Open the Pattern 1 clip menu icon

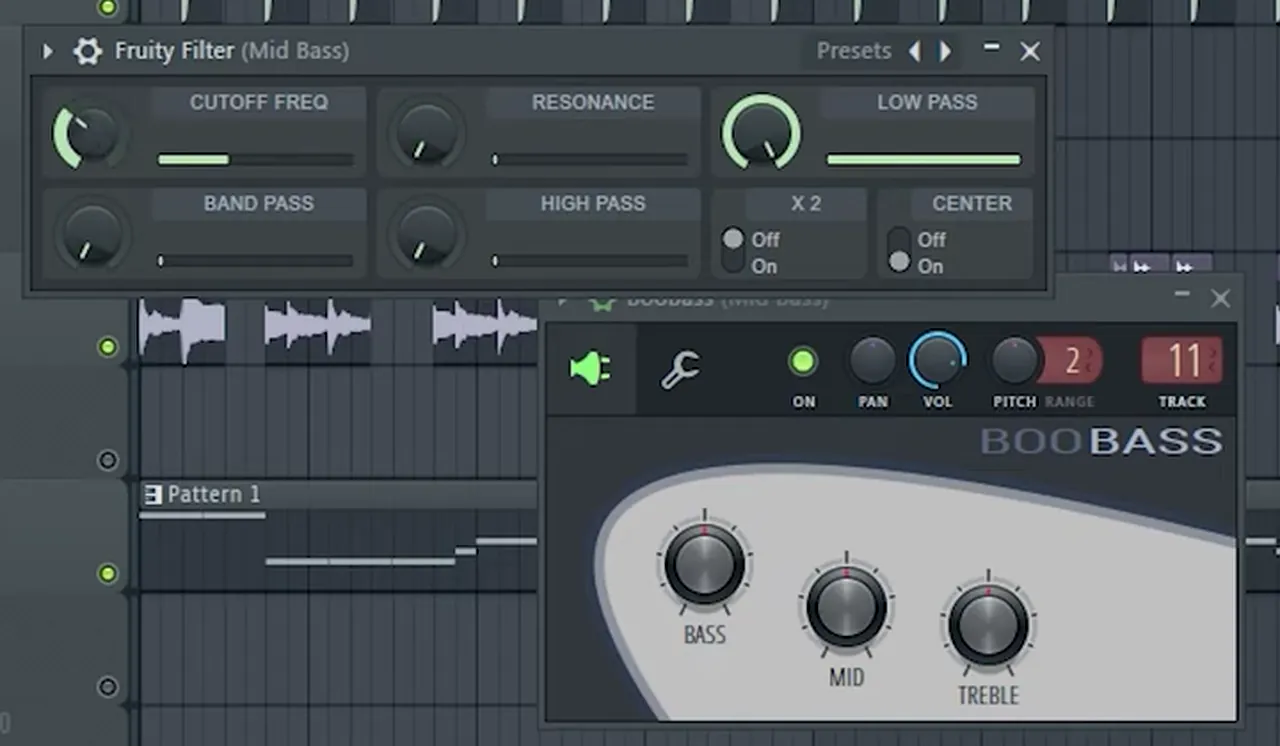coord(153,494)
